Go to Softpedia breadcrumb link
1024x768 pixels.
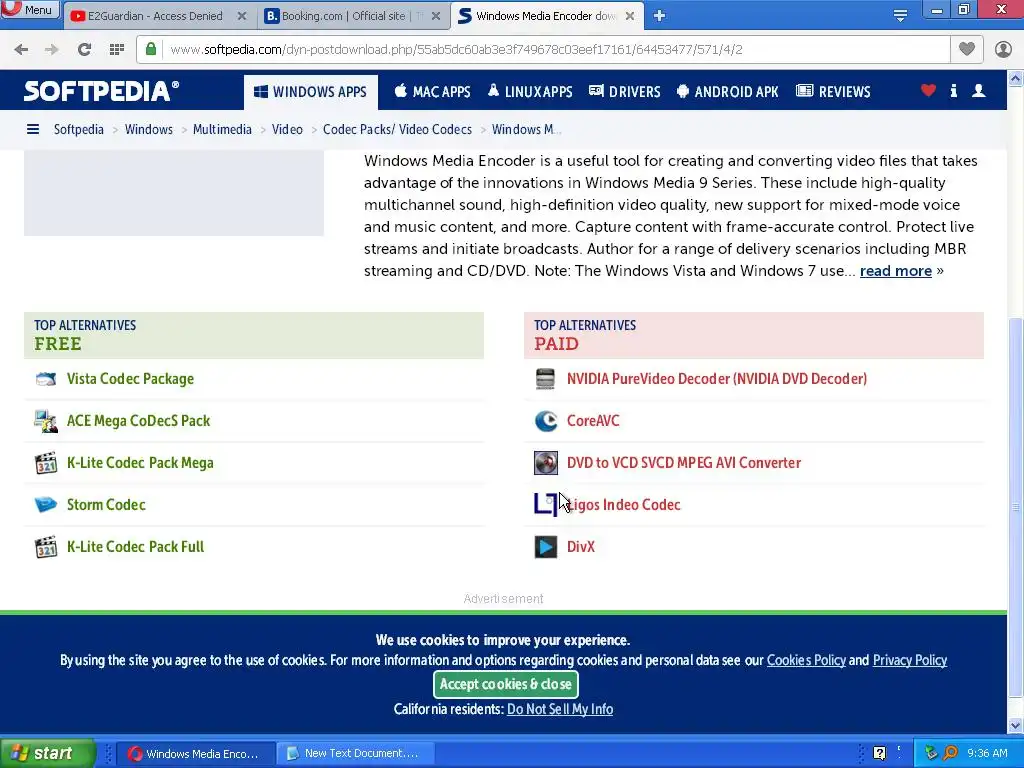pos(78,129)
